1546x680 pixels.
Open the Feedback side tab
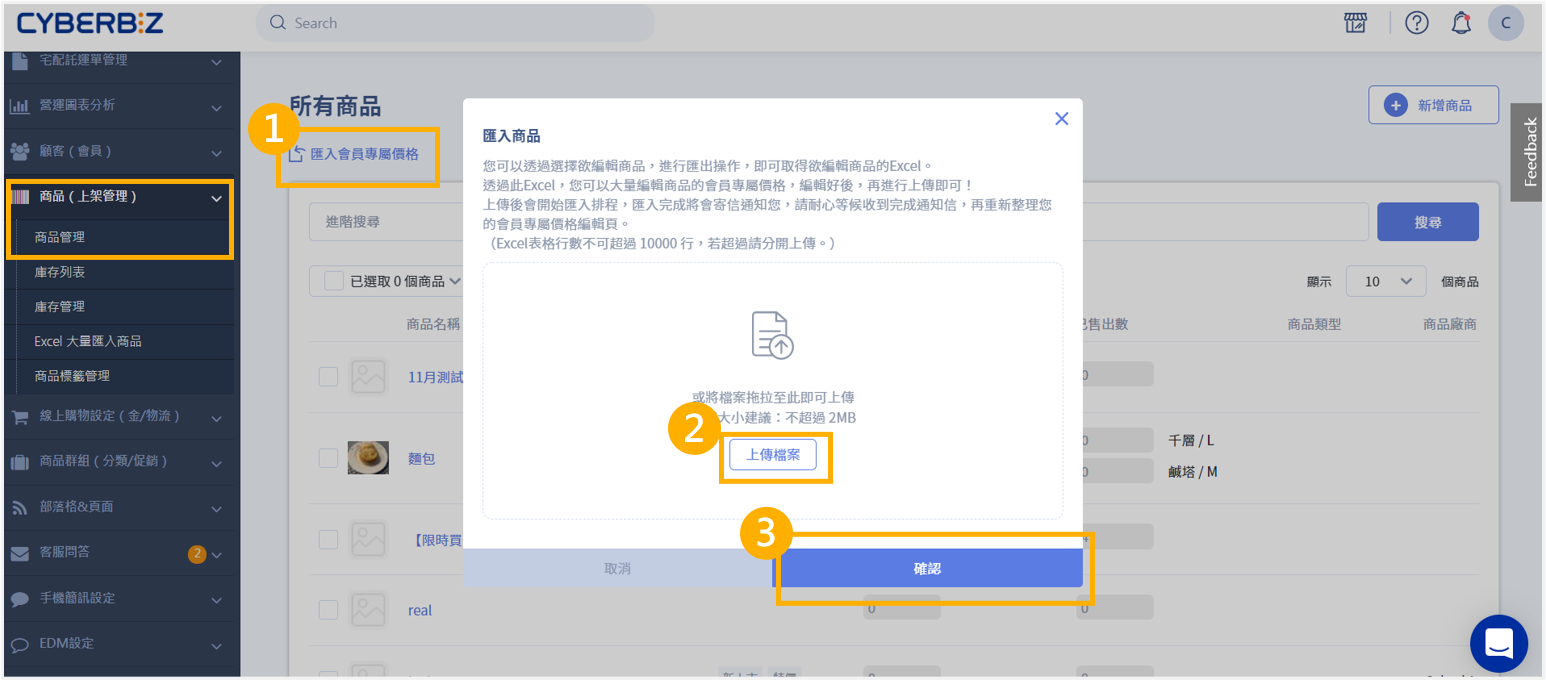click(x=1529, y=152)
